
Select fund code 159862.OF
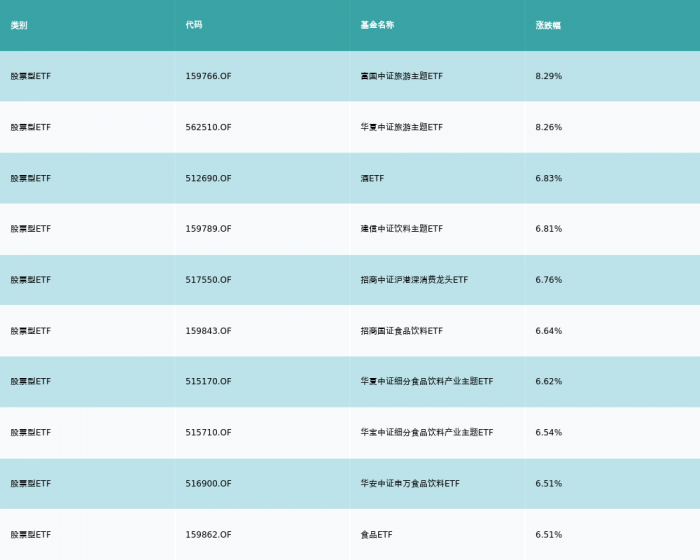pyautogui.click(x=208, y=535)
